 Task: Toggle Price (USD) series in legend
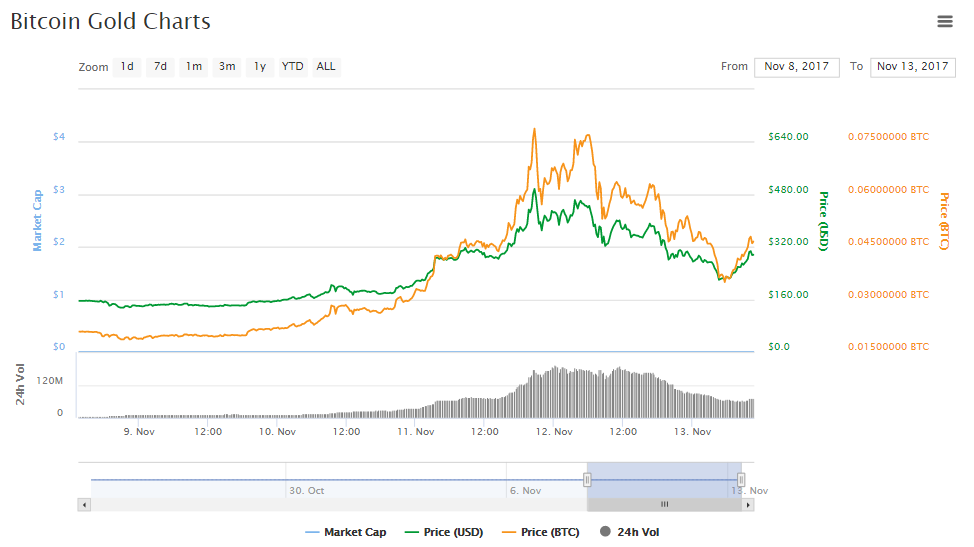click(x=444, y=532)
